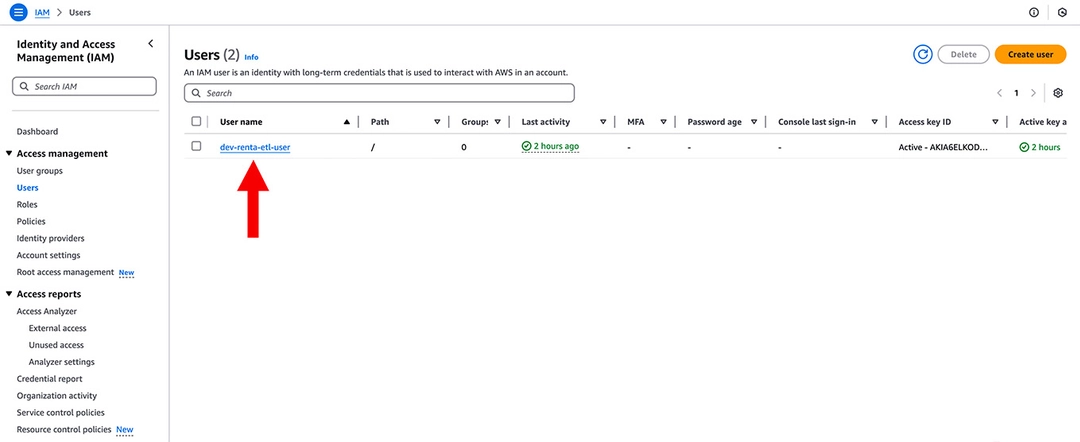Sort by MFA column arrow

(663, 122)
